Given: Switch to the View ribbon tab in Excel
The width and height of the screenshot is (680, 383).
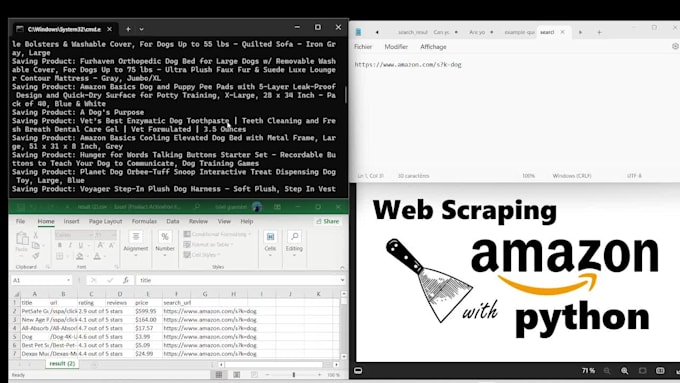Looking at the screenshot, I should [x=224, y=221].
